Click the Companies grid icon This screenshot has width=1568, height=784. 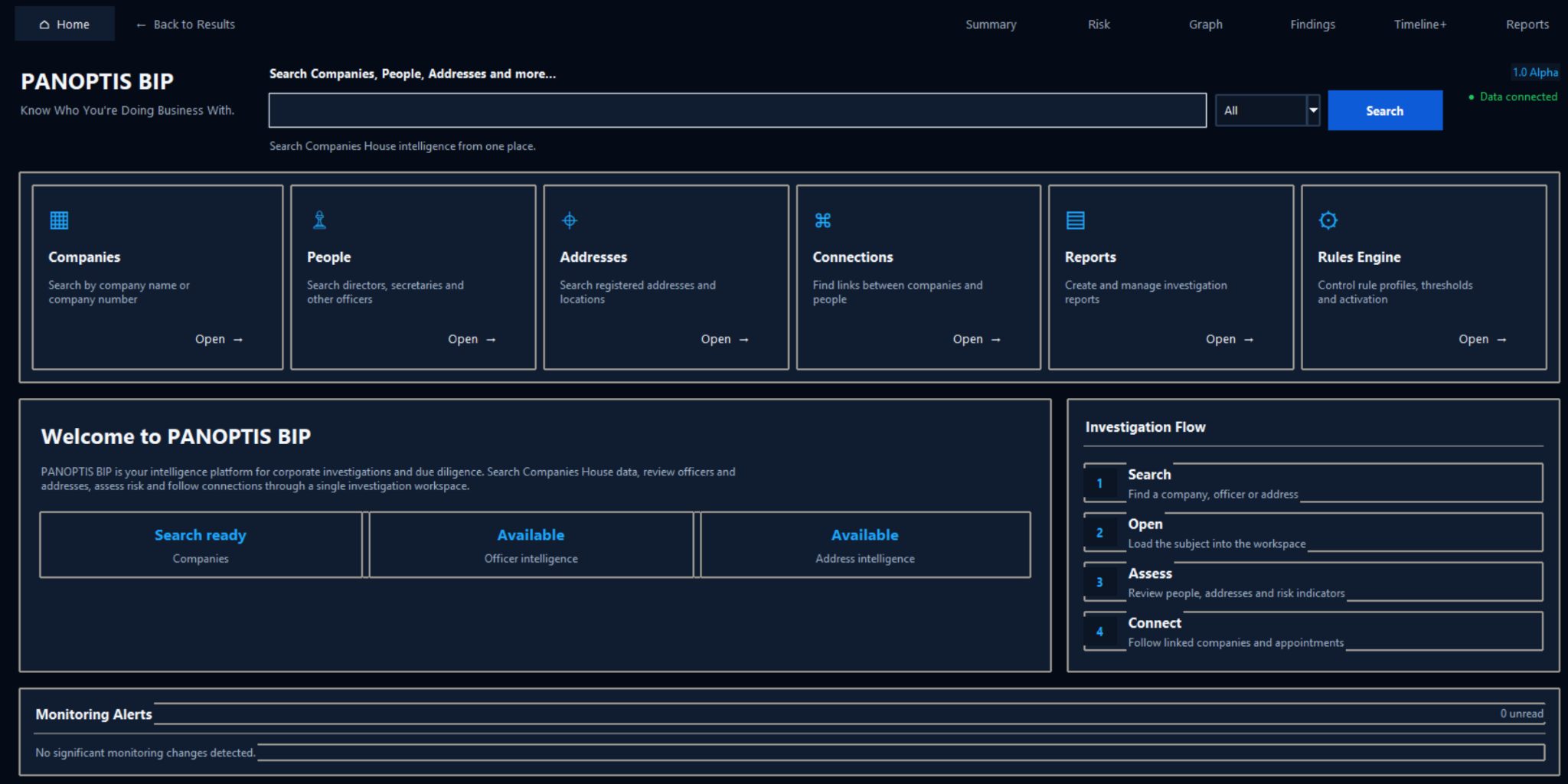pos(59,220)
